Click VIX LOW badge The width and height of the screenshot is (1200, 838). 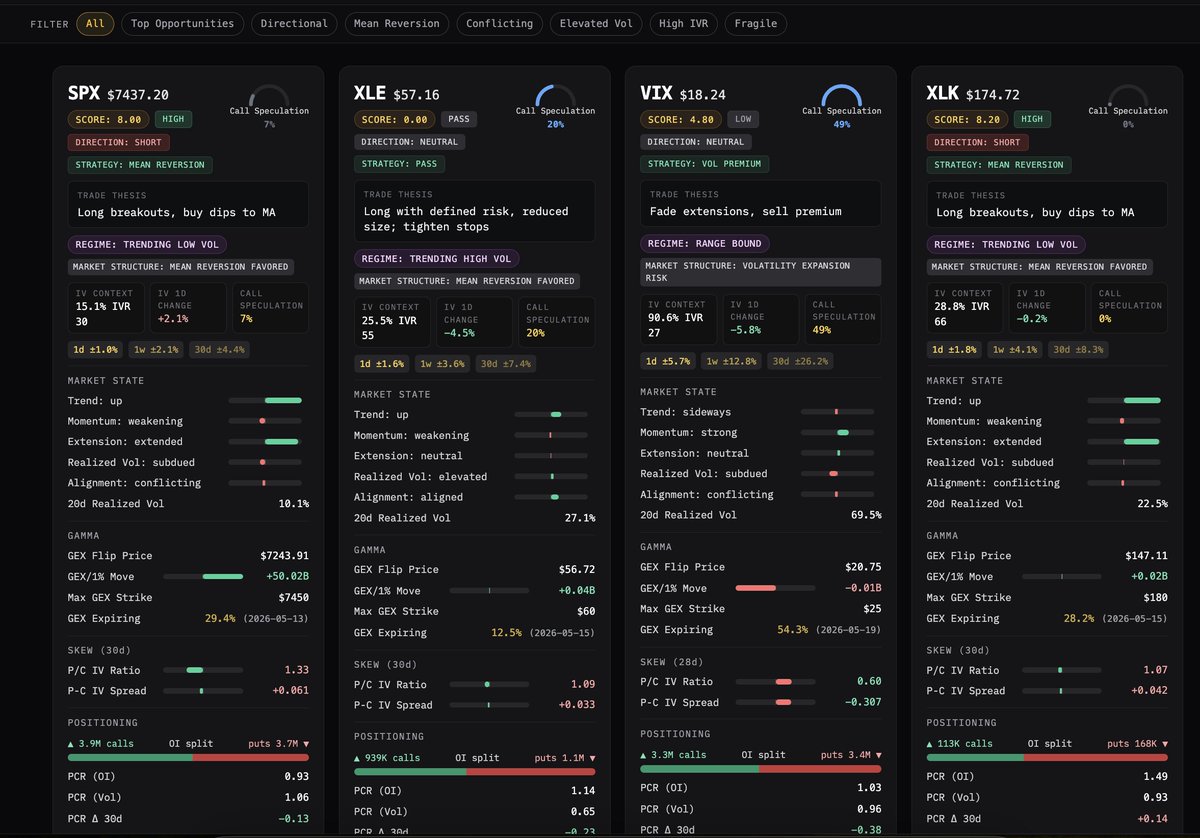click(x=743, y=119)
